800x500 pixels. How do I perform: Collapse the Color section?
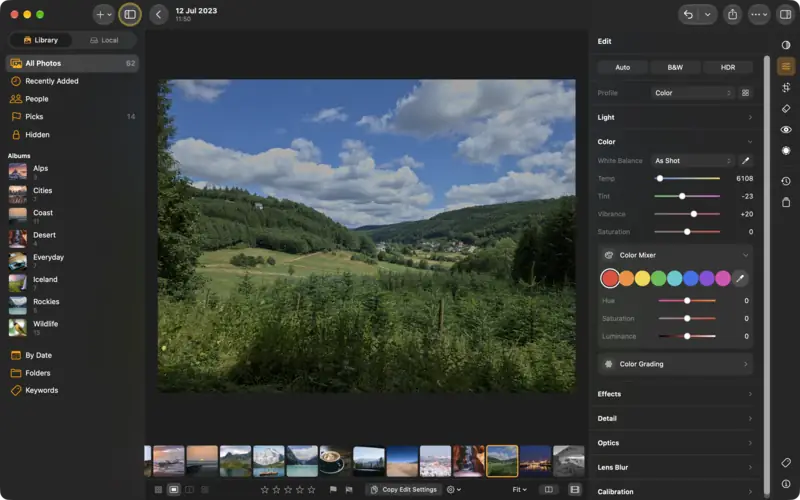pyautogui.click(x=675, y=142)
